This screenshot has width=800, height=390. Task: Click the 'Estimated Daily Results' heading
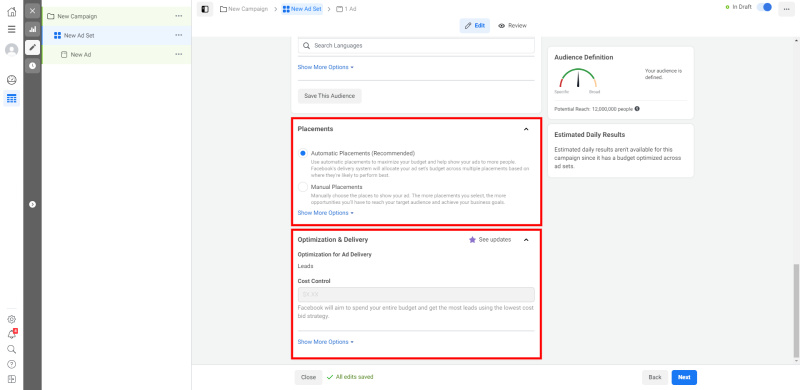pyautogui.click(x=589, y=135)
